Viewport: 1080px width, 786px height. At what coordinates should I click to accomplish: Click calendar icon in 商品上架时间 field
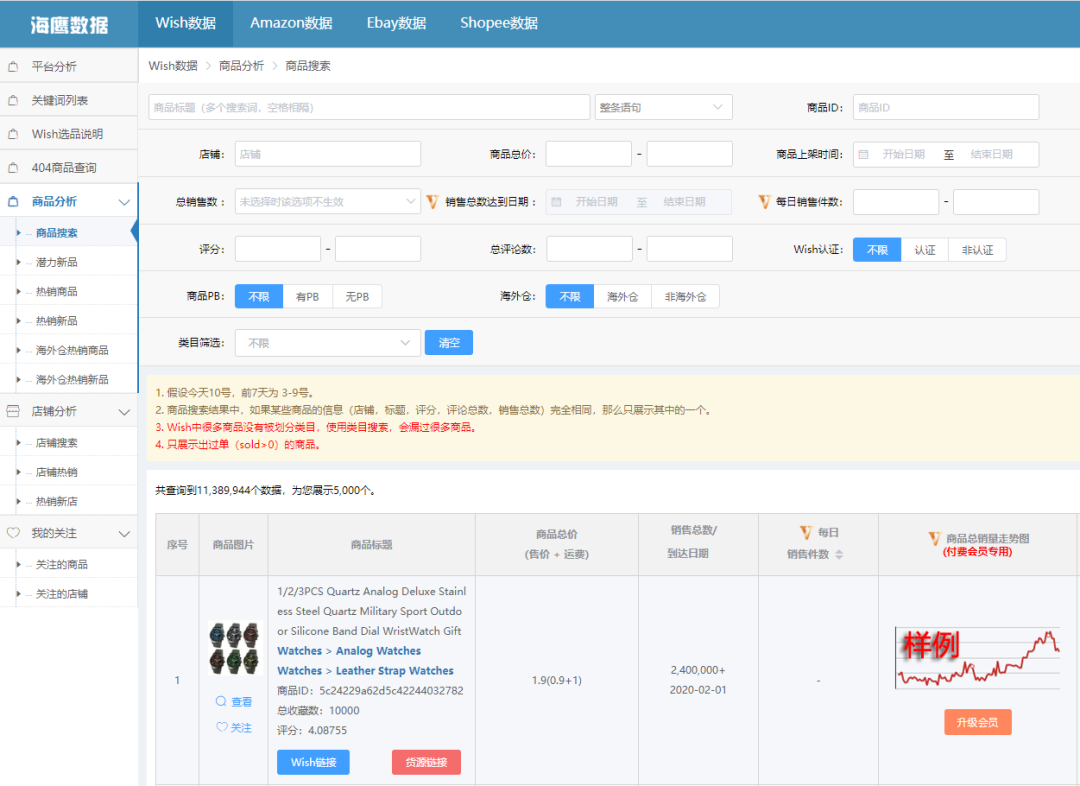pyautogui.click(x=864, y=154)
